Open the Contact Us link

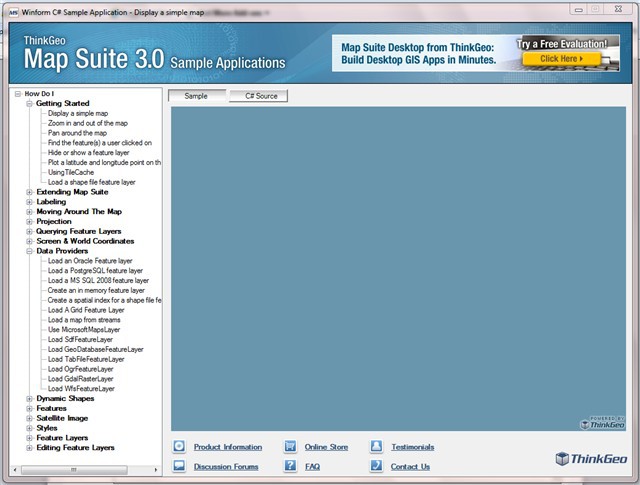point(410,467)
